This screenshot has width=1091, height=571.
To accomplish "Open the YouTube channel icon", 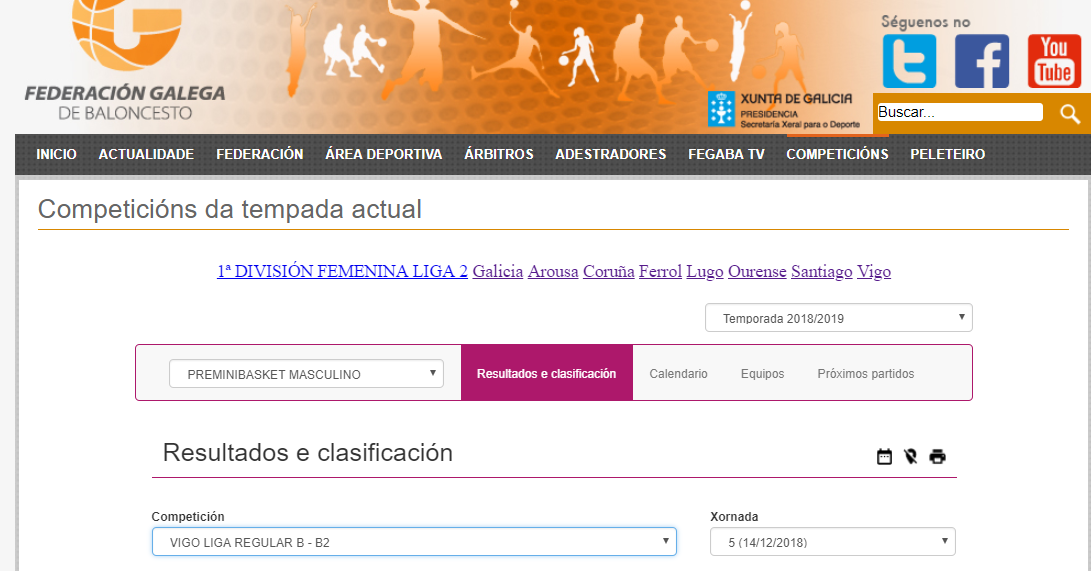I will coord(1054,61).
